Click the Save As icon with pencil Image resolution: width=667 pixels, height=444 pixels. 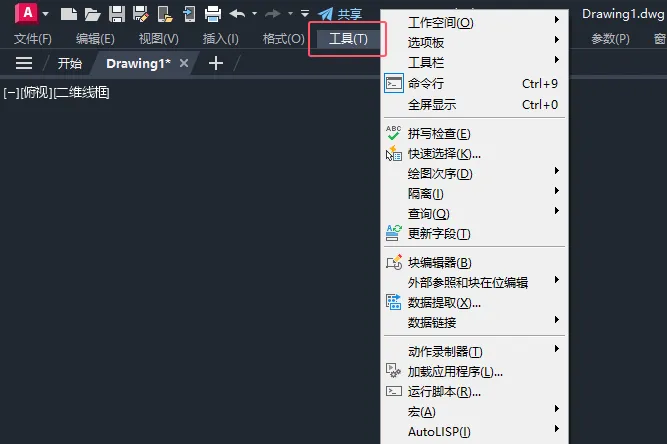[x=140, y=14]
